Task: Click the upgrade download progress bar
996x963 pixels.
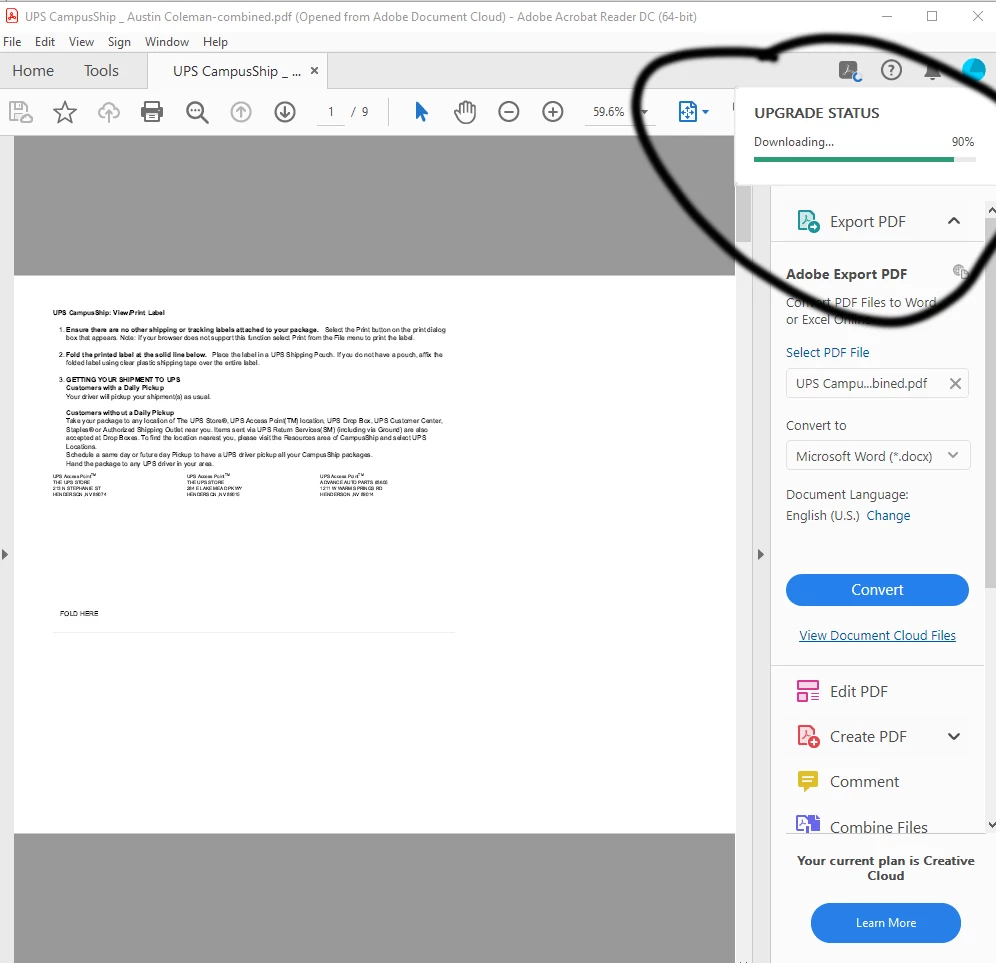Action: click(864, 159)
